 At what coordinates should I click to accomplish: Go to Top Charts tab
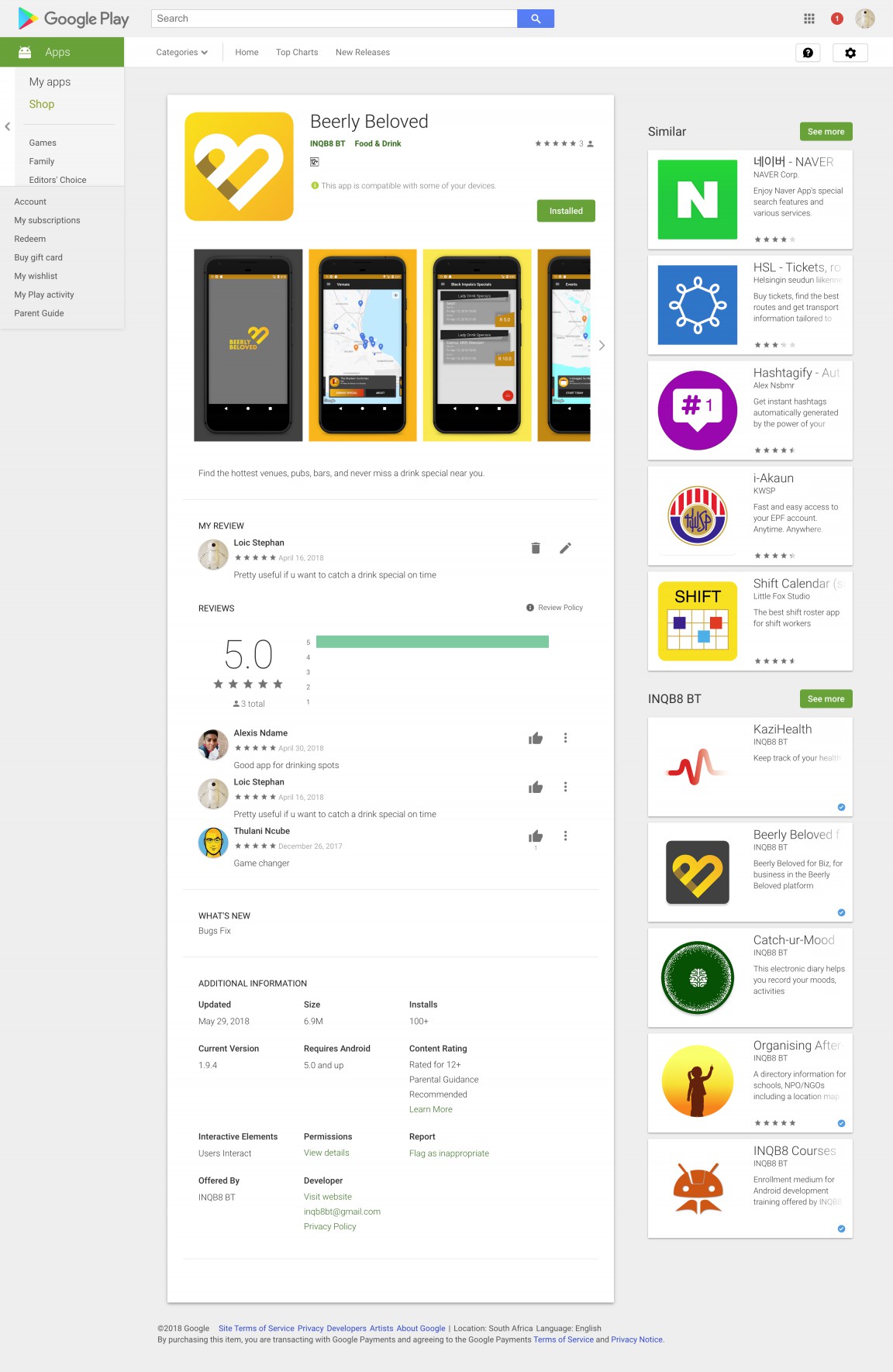click(297, 53)
